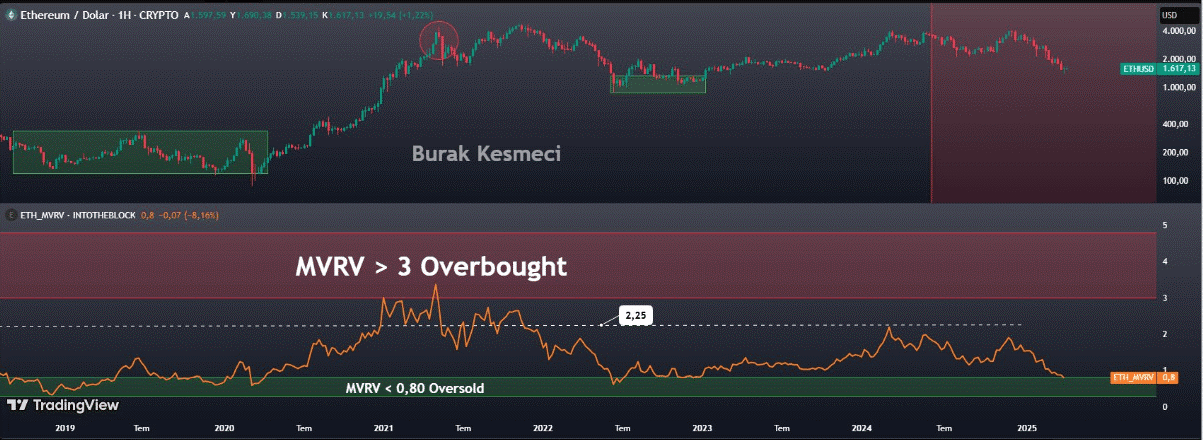This screenshot has width=1203, height=440.
Task: Click the 1.617,13 current price label
Action: 1179,69
